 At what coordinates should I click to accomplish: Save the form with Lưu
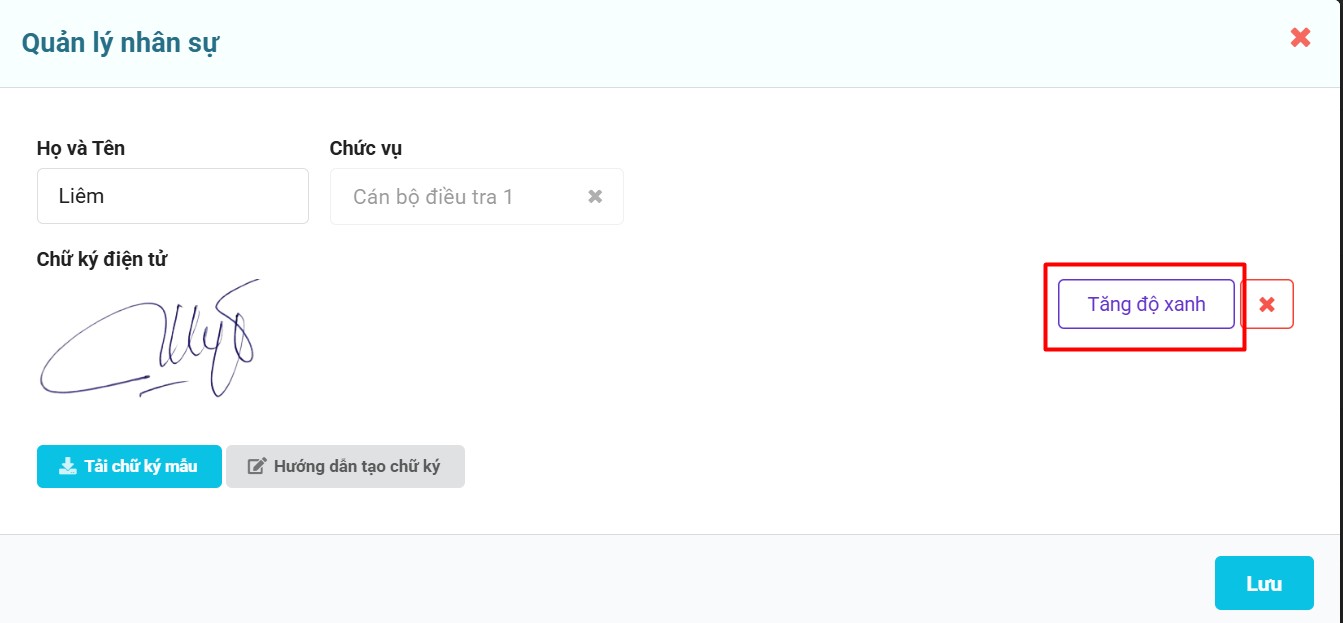pos(1264,583)
